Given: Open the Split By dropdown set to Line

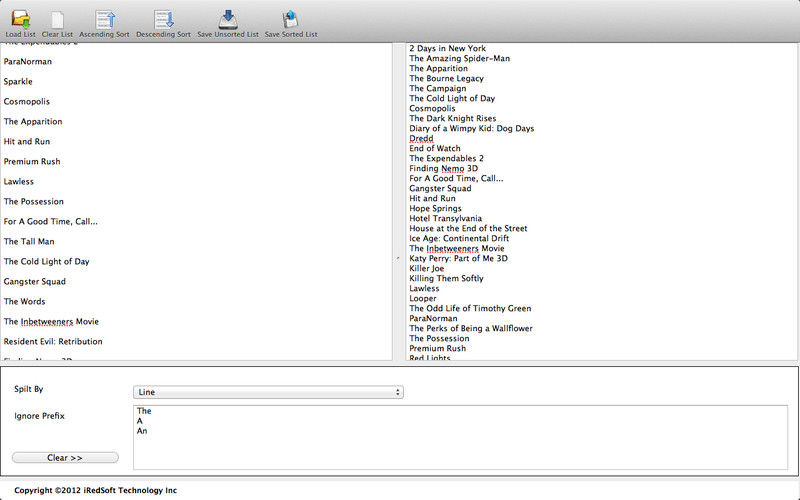Looking at the screenshot, I should tap(268, 392).
